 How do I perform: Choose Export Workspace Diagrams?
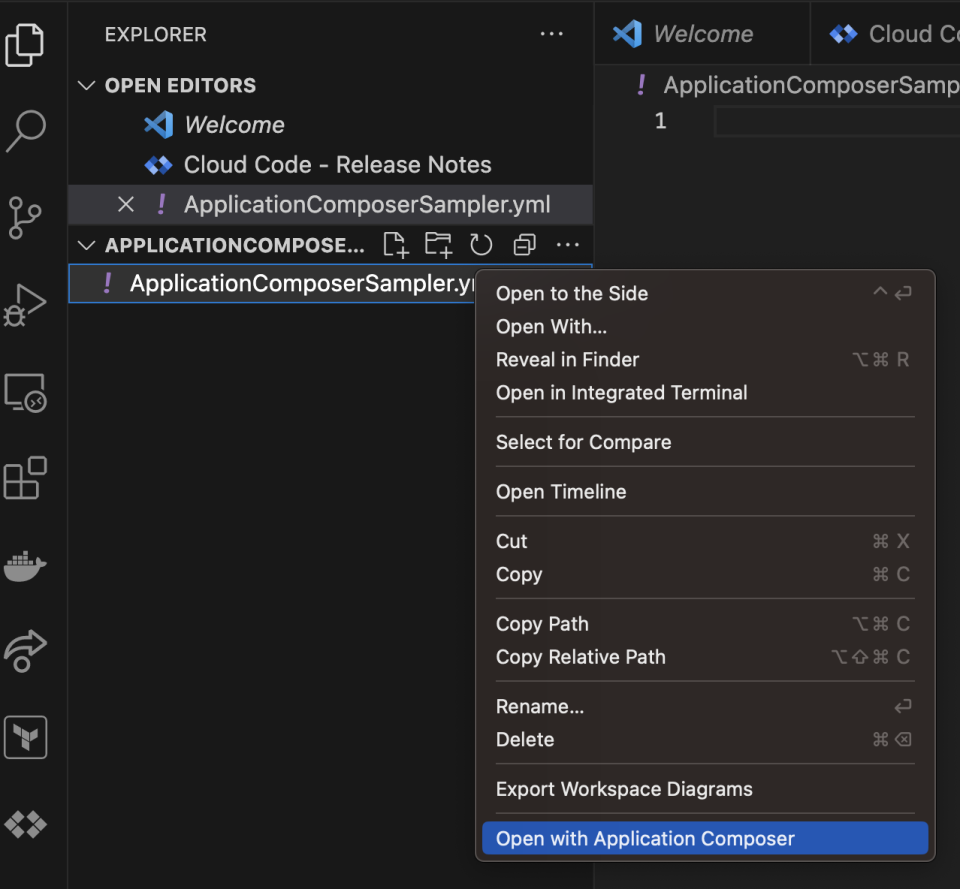624,789
